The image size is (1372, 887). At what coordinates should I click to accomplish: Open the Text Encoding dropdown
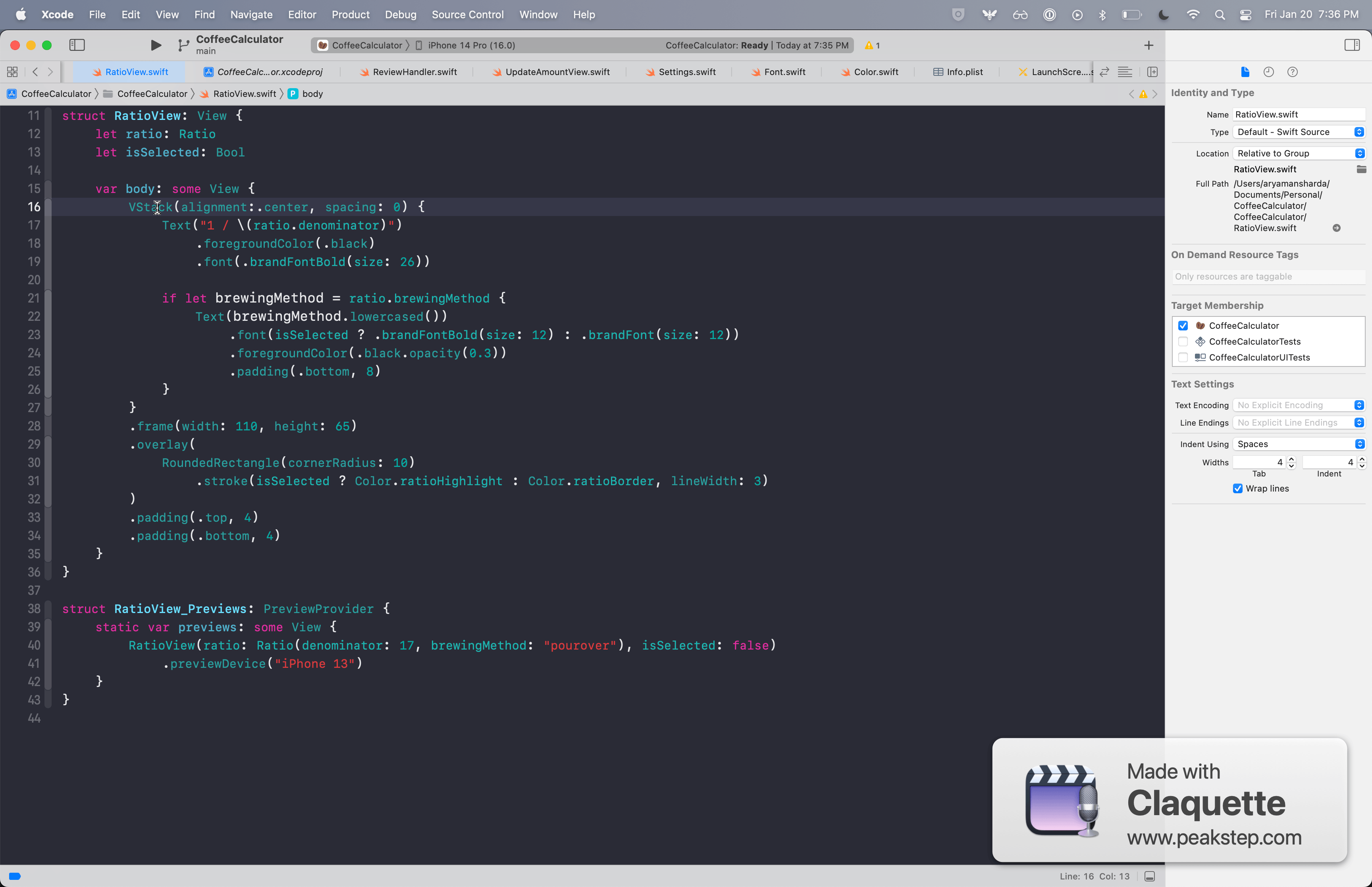(x=1299, y=405)
